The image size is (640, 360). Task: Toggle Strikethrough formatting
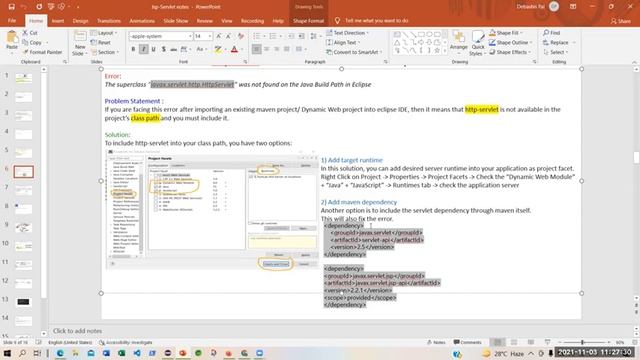pyautogui.click(x=173, y=49)
